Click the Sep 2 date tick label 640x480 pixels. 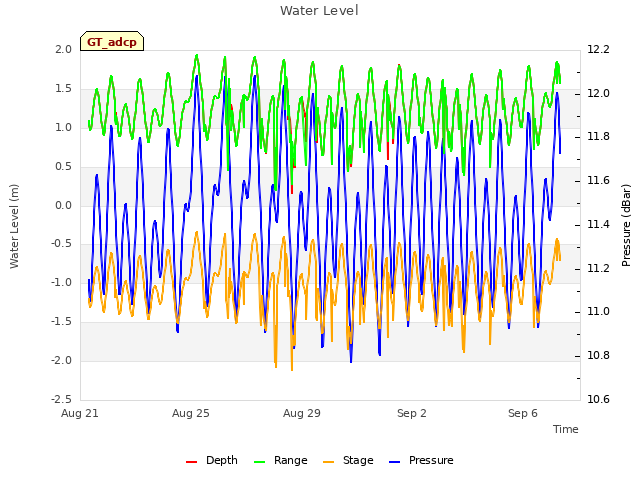(x=412, y=413)
